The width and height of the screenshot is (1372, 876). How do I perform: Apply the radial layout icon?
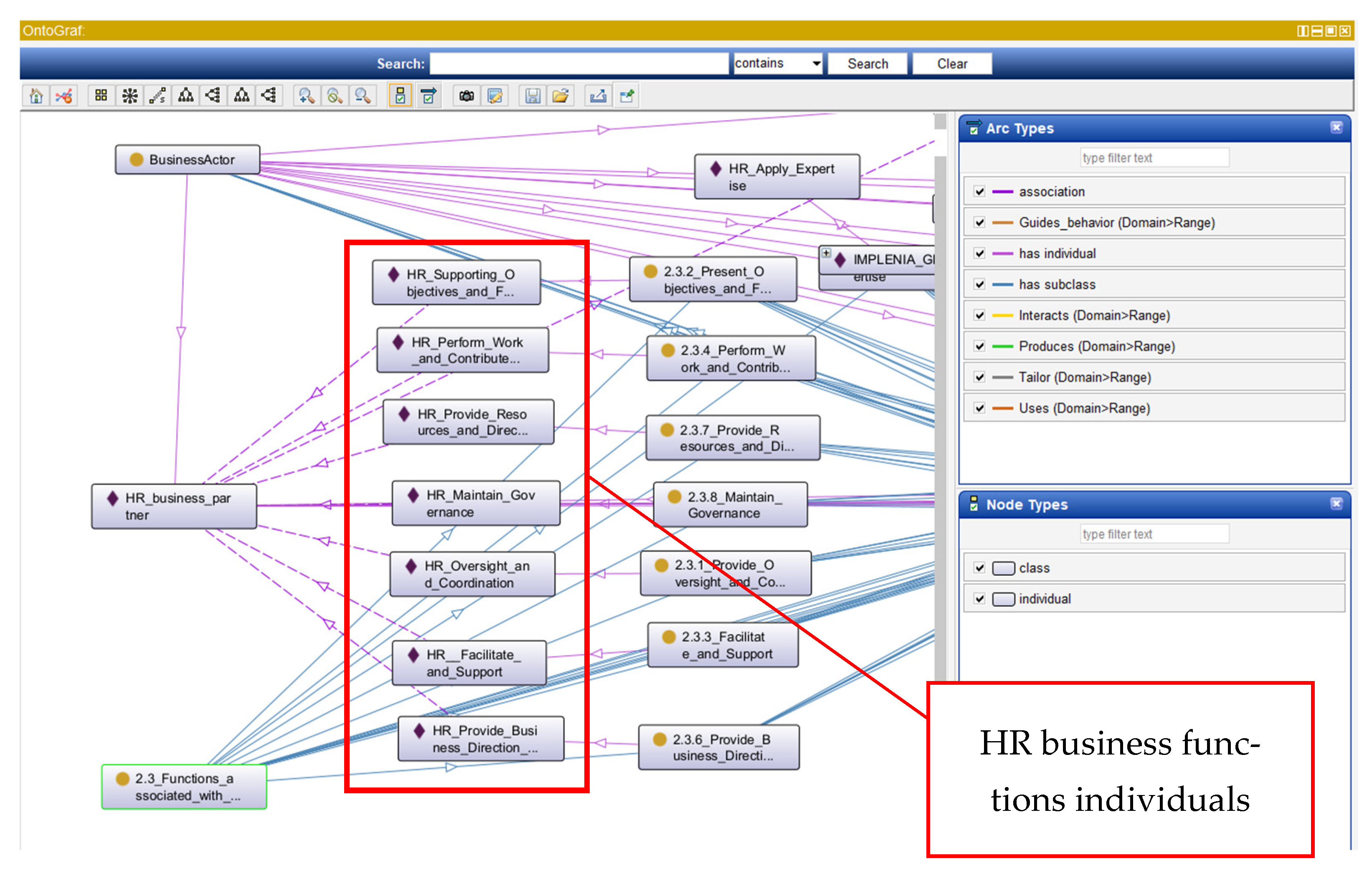[x=129, y=96]
